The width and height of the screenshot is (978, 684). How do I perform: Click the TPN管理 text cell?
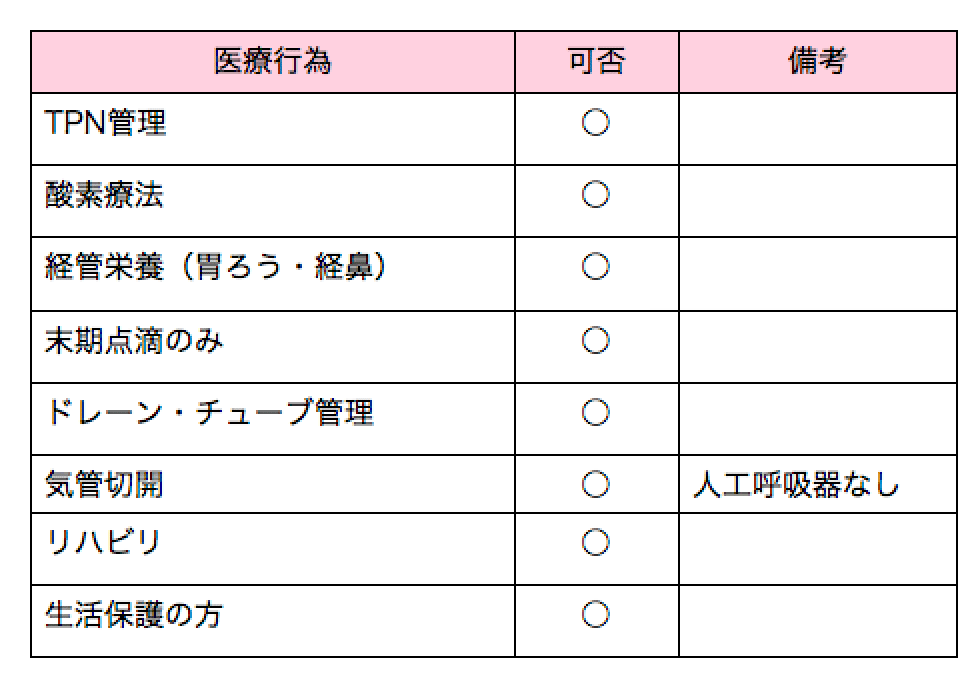pyautogui.click(x=105, y=122)
